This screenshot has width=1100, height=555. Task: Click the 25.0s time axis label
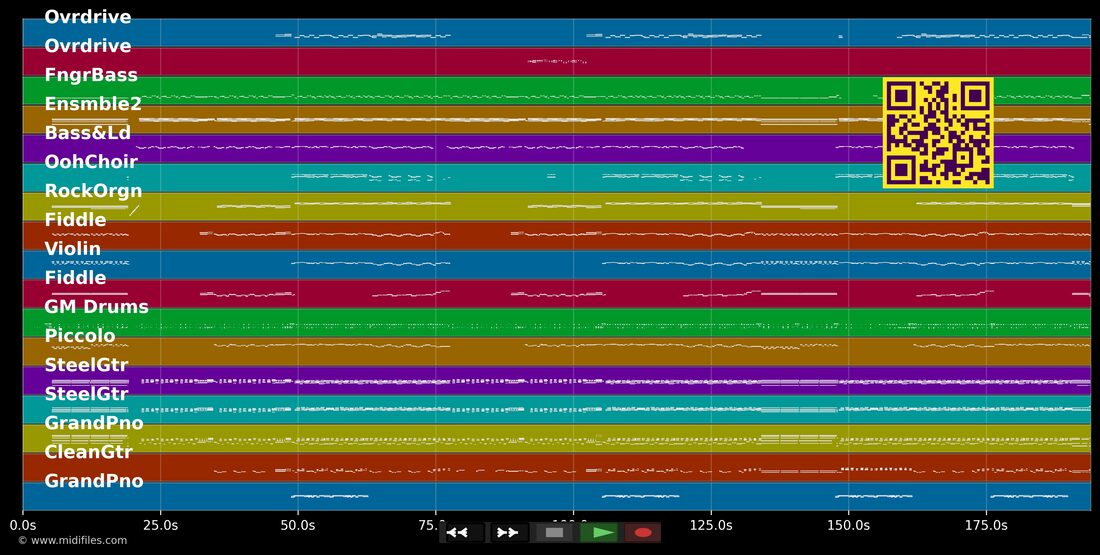pyautogui.click(x=161, y=526)
